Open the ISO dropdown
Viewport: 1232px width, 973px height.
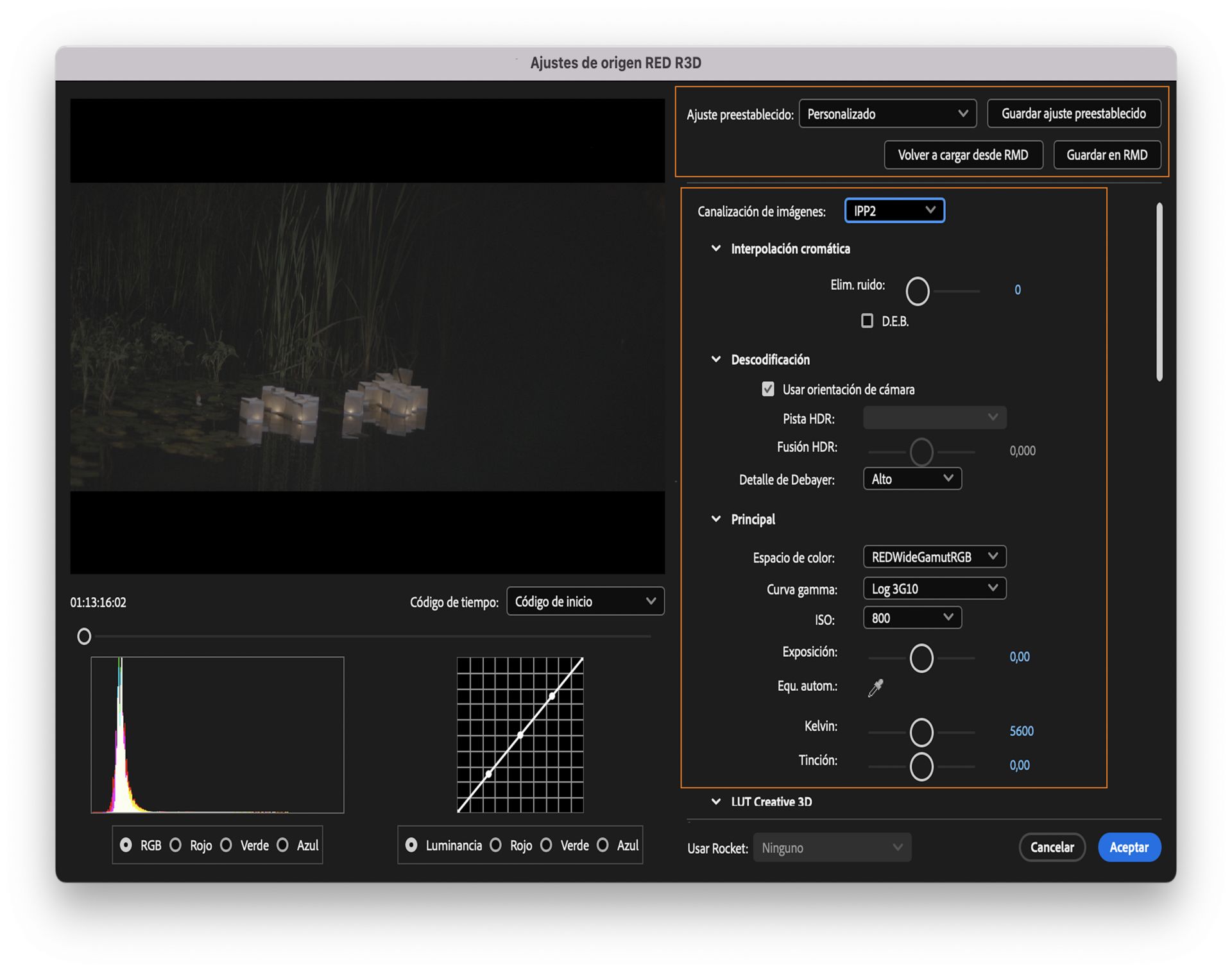coord(911,618)
